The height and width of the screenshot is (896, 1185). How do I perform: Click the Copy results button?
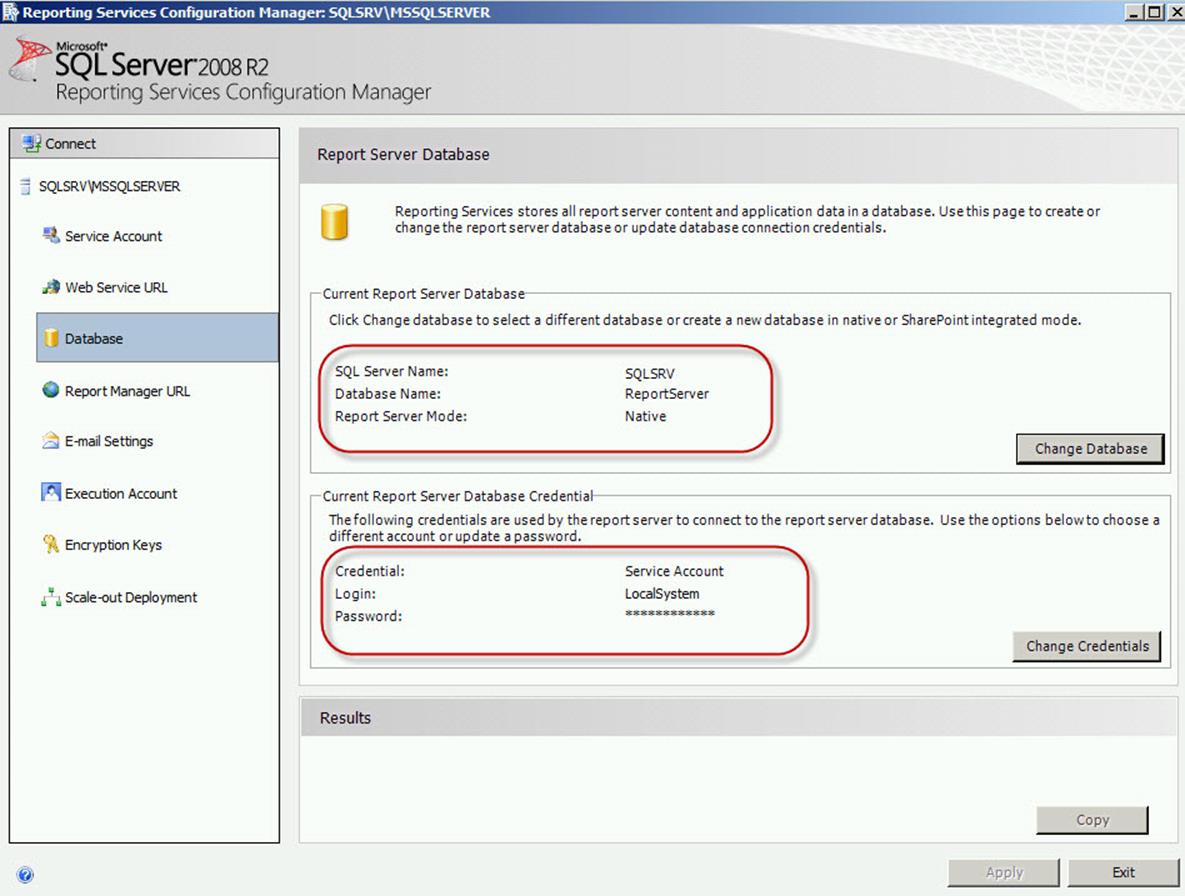(1092, 820)
